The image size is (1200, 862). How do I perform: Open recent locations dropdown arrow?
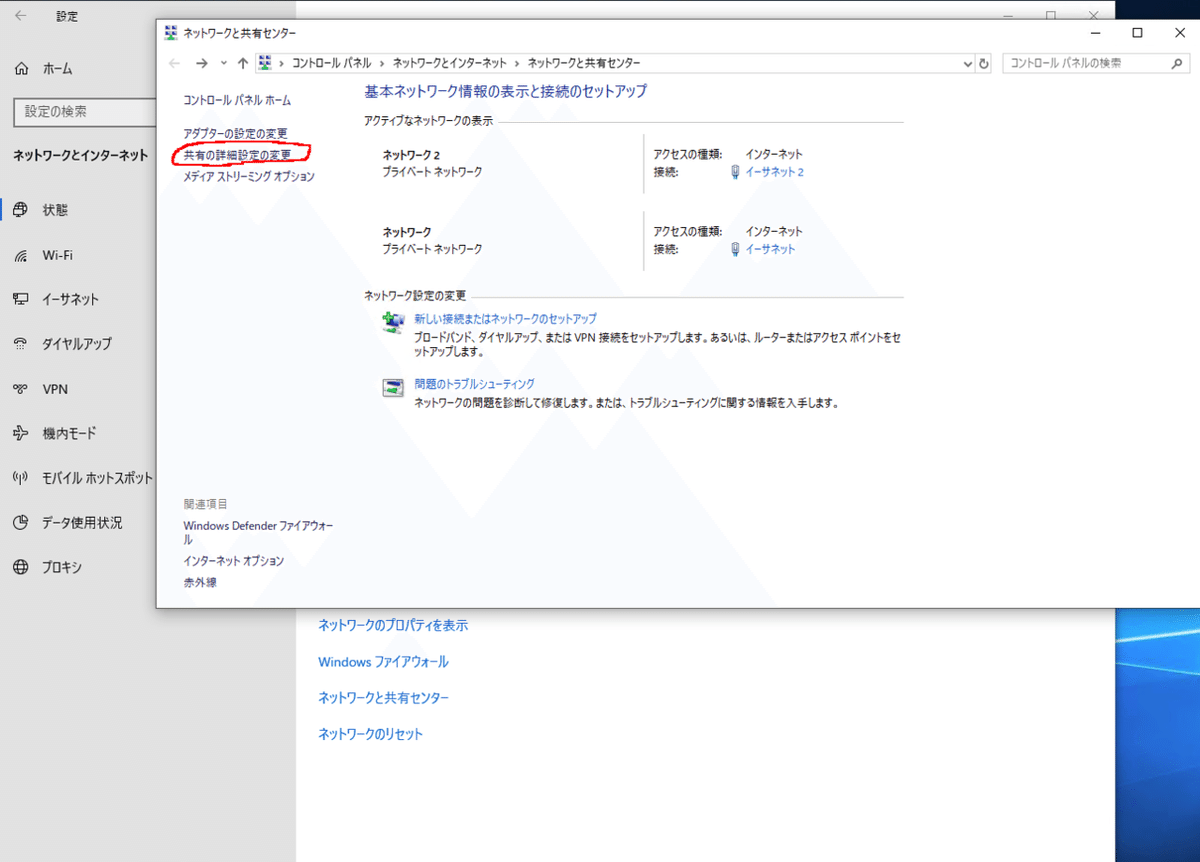pos(223,63)
